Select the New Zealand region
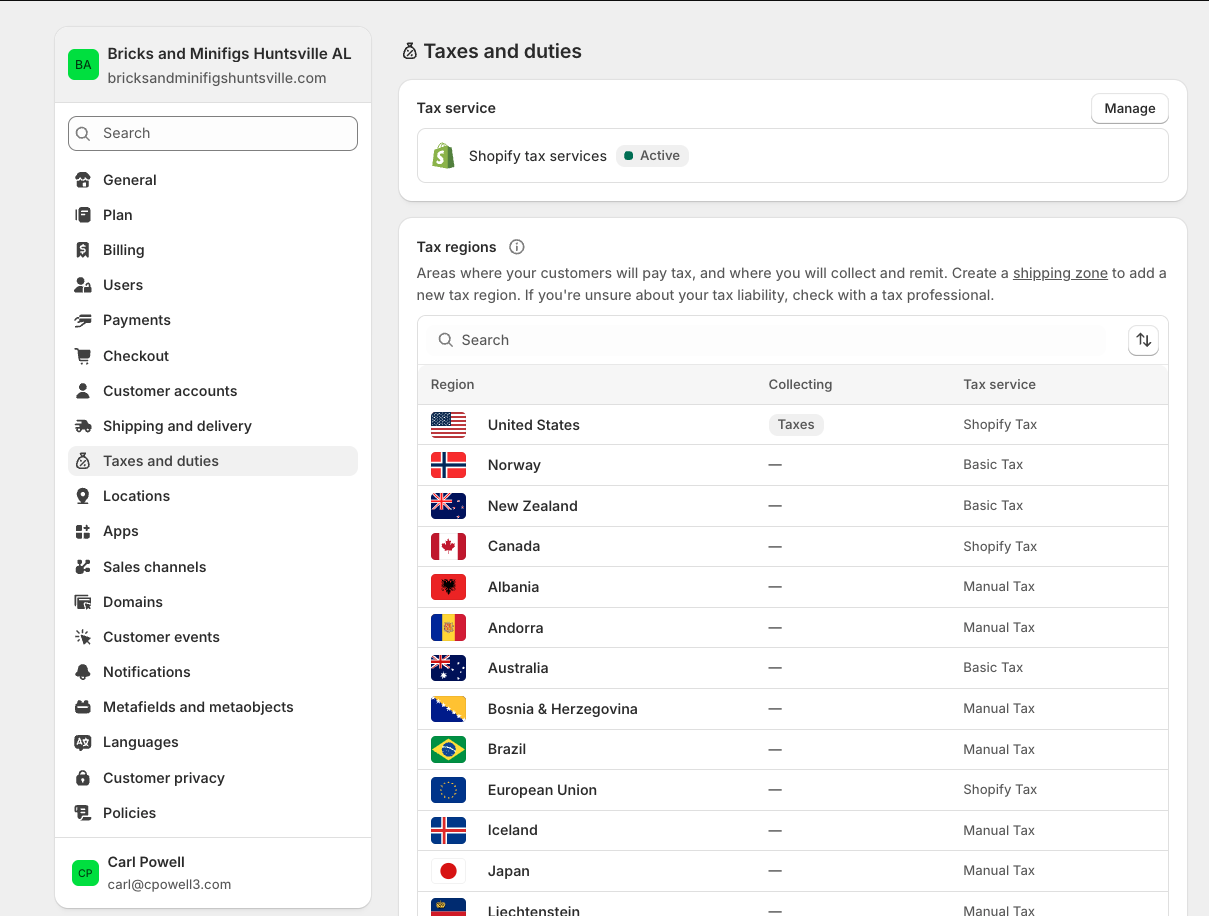Image resolution: width=1209 pixels, height=916 pixels. (x=792, y=506)
